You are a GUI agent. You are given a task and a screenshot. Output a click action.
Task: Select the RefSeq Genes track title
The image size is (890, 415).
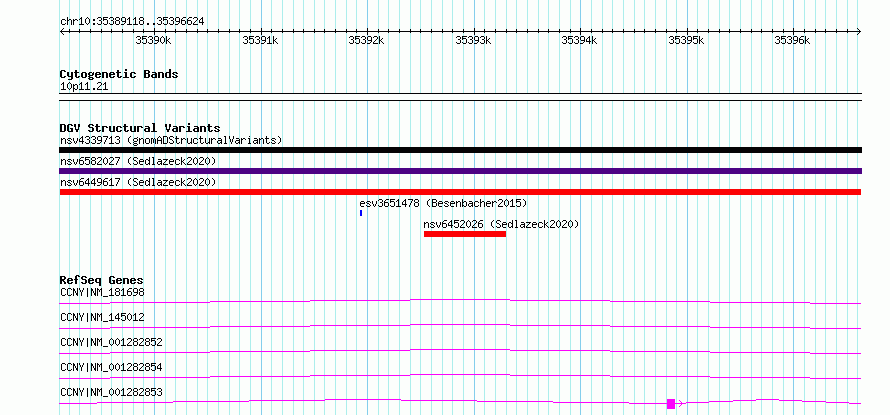click(102, 280)
